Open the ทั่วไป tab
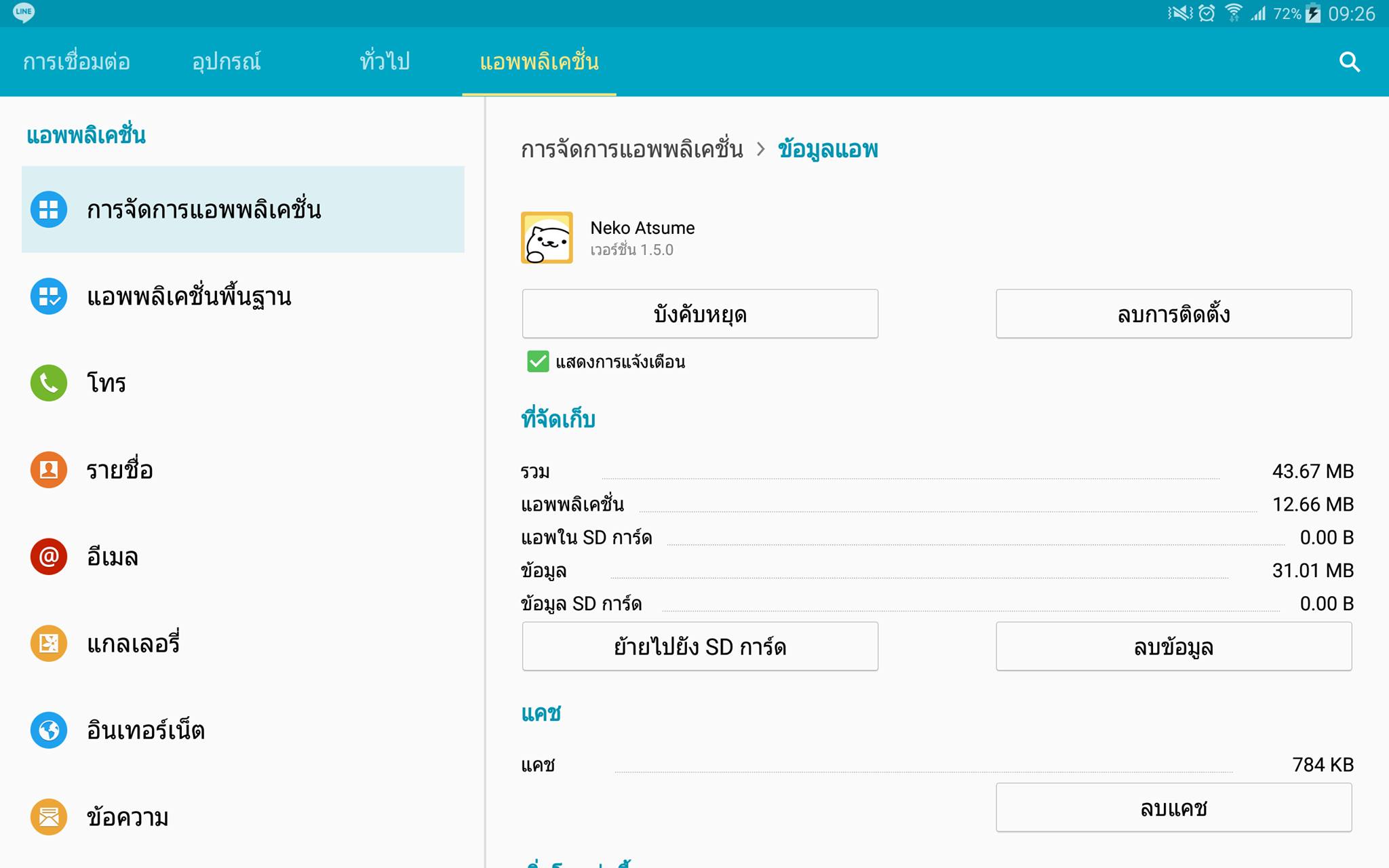The image size is (1389, 868). pyautogui.click(x=385, y=62)
